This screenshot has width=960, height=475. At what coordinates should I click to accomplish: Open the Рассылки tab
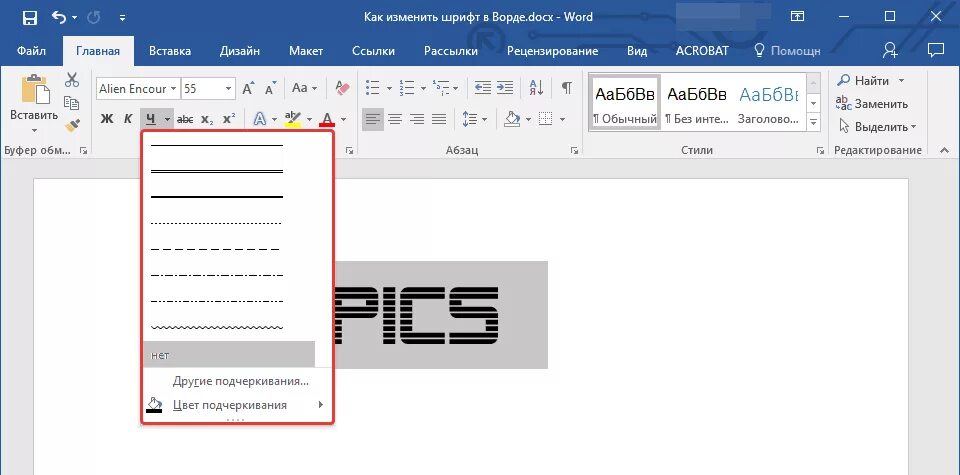(x=451, y=51)
